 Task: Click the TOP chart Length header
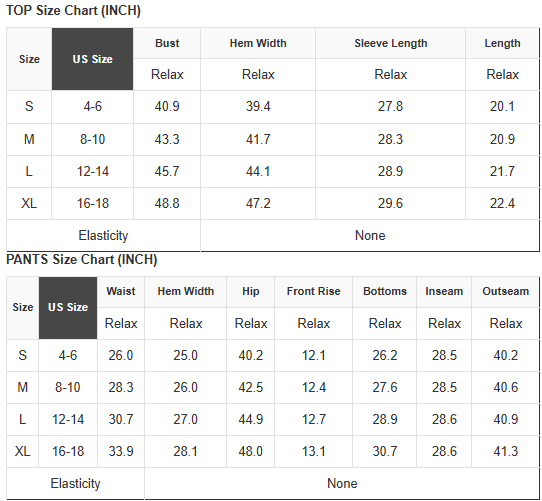click(502, 43)
